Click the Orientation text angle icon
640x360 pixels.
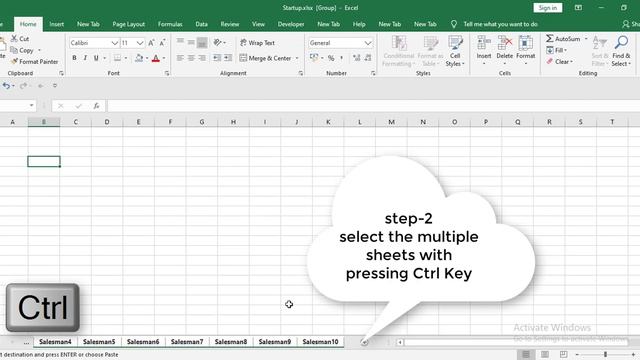[218, 42]
